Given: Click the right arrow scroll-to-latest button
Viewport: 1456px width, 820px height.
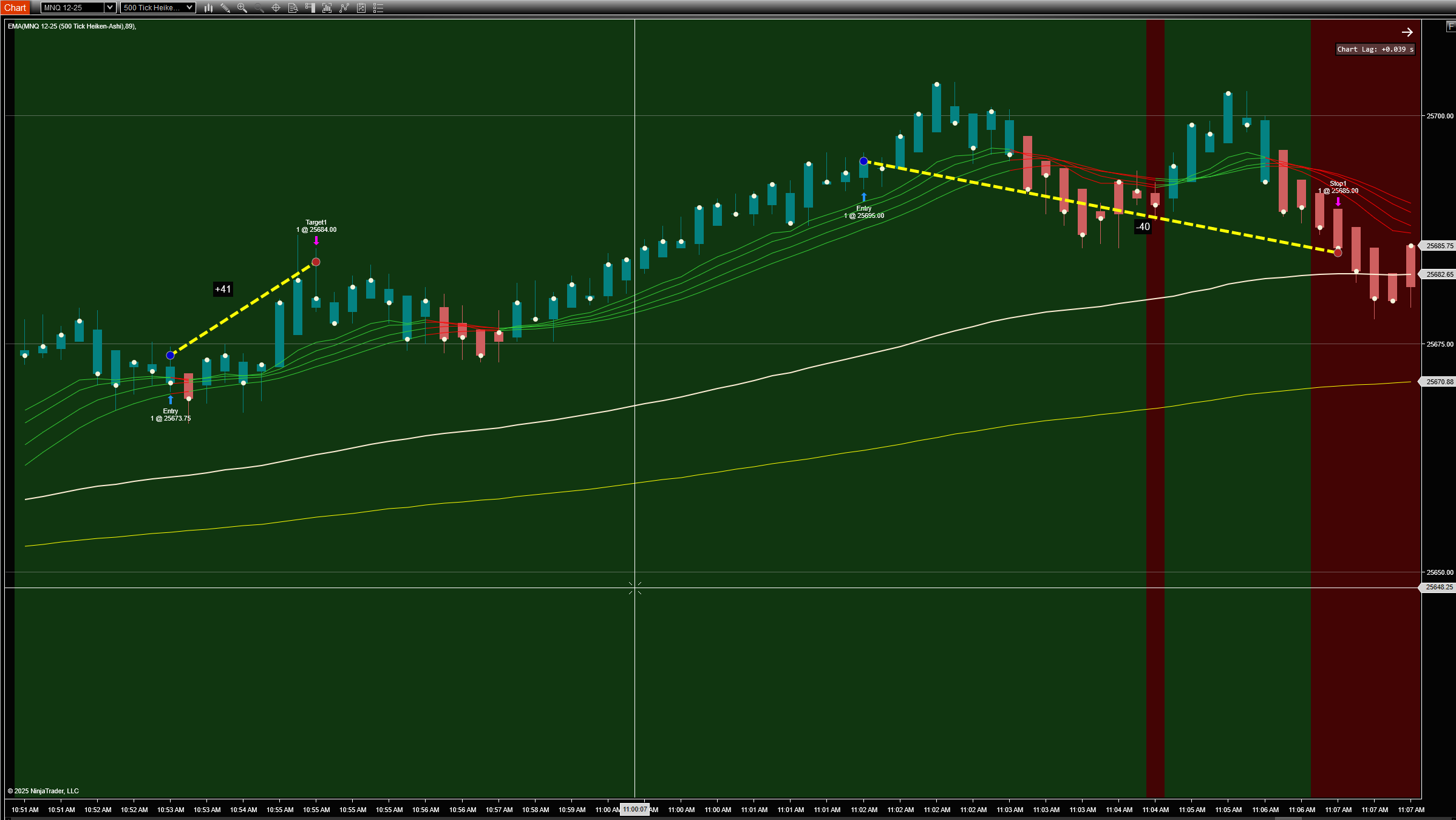Looking at the screenshot, I should pyautogui.click(x=1407, y=32).
